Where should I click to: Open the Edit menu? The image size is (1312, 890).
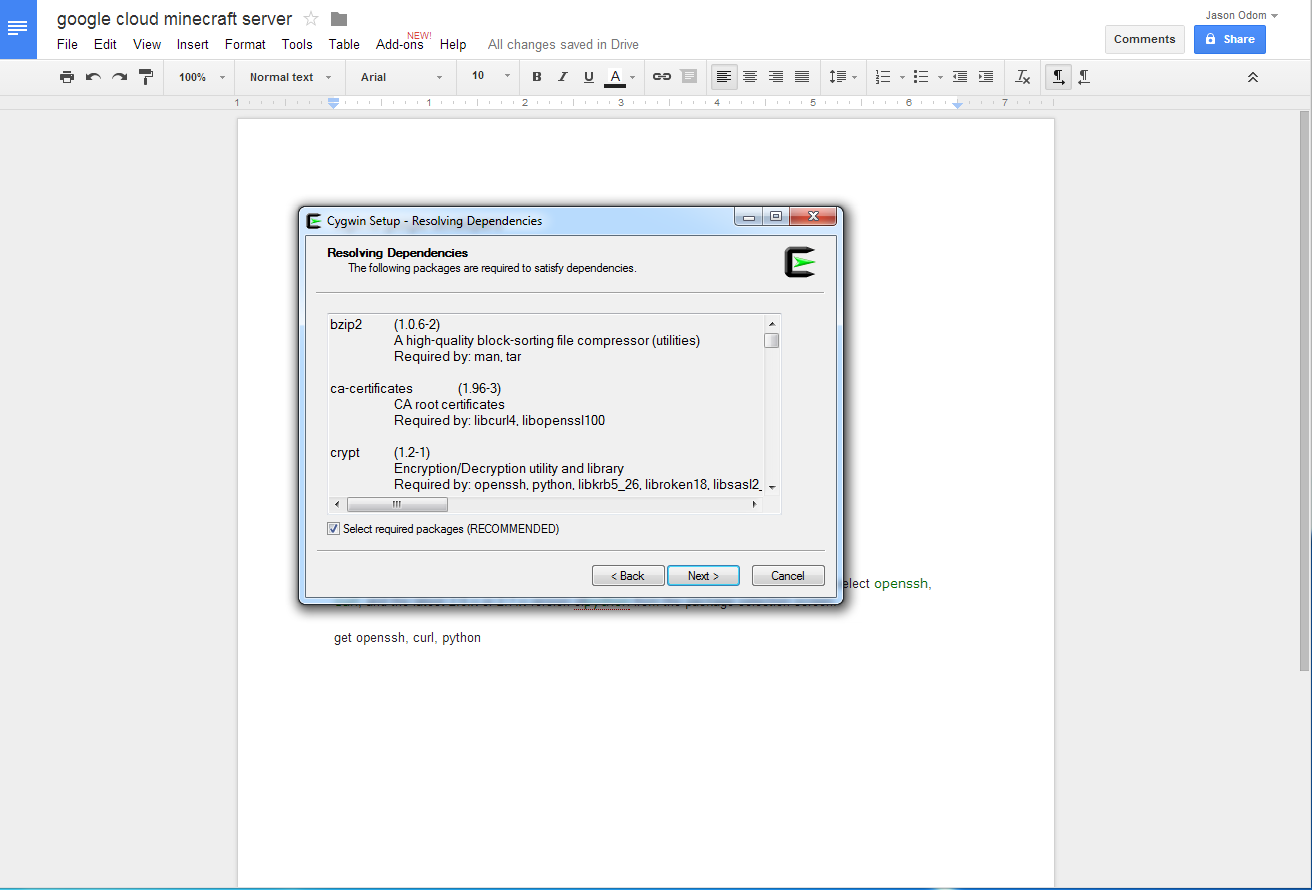pos(105,44)
